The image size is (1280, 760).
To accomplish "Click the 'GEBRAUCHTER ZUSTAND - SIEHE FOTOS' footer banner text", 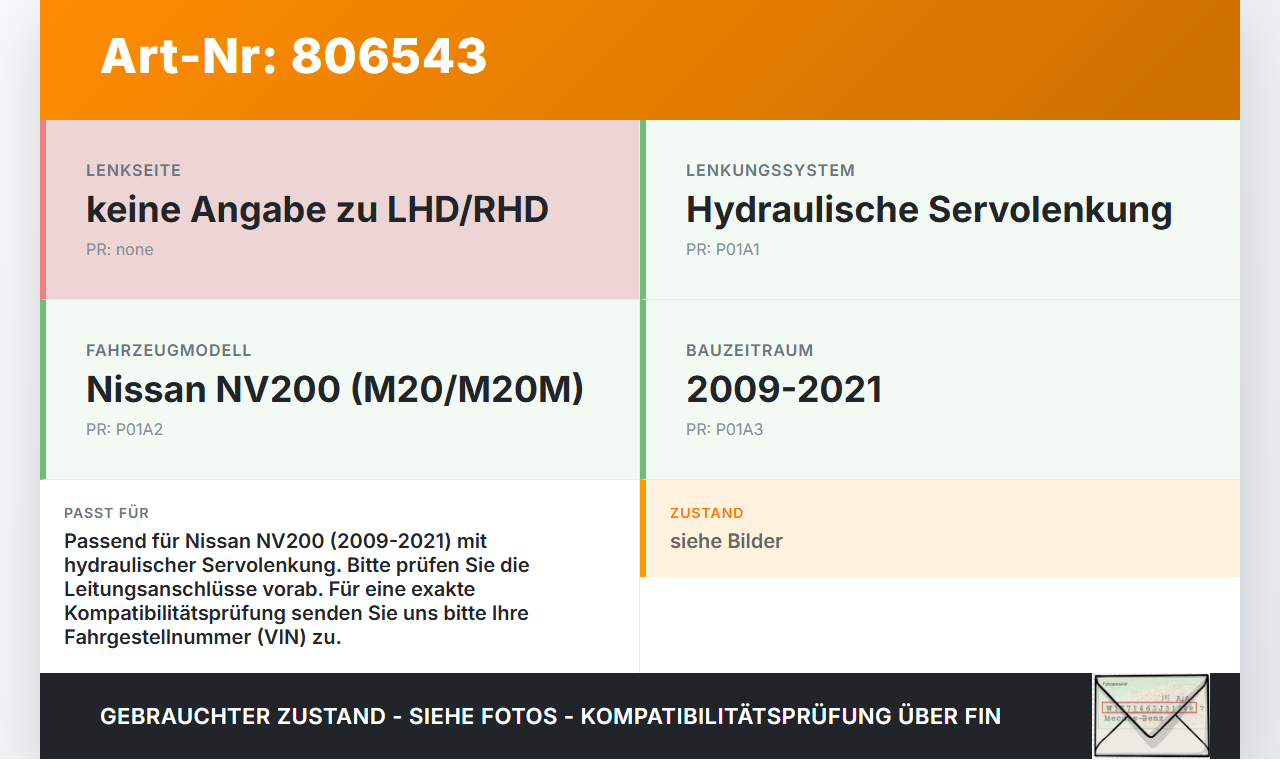I will (x=550, y=716).
